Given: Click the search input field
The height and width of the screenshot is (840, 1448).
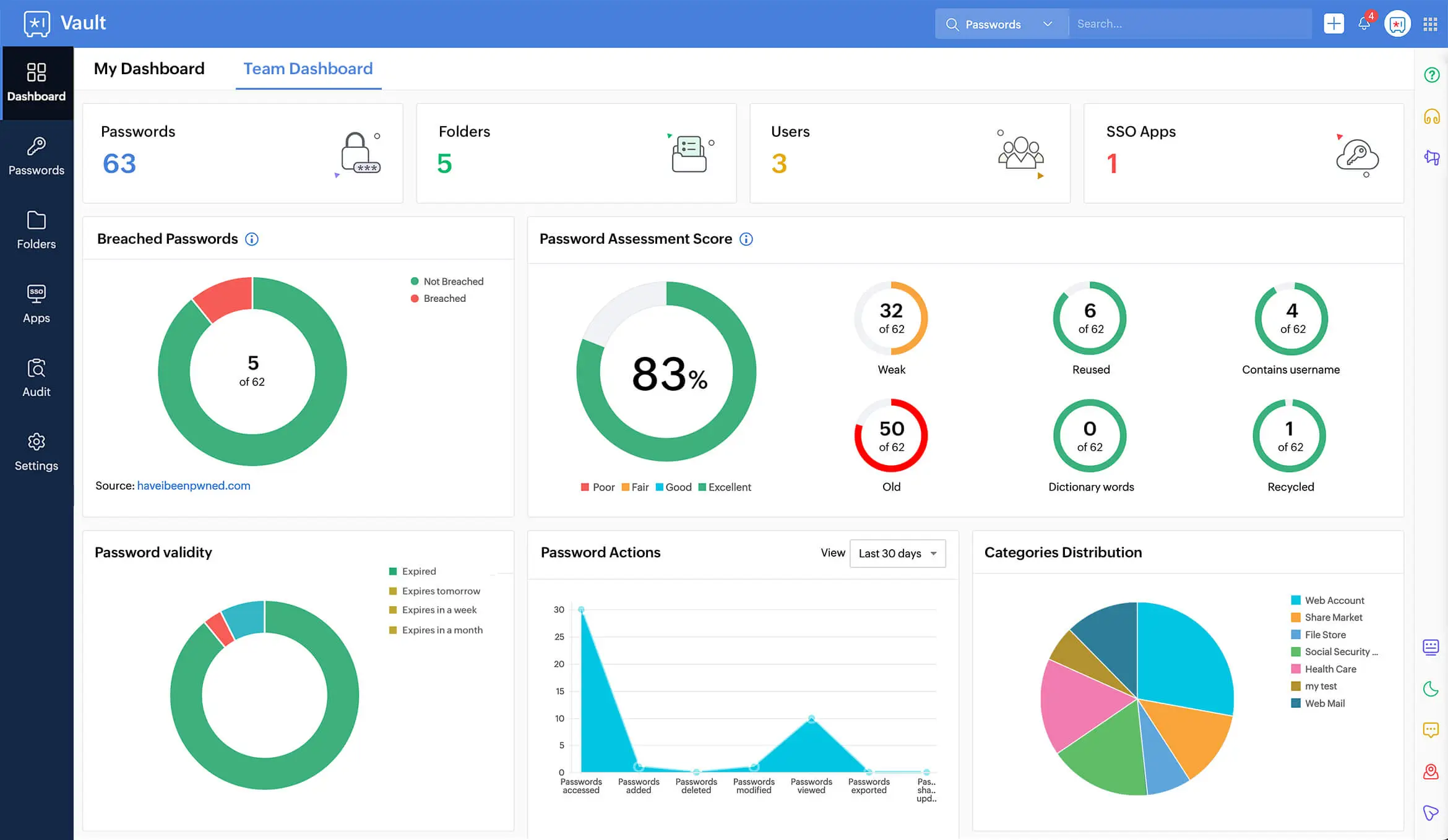Looking at the screenshot, I should tap(1190, 23).
